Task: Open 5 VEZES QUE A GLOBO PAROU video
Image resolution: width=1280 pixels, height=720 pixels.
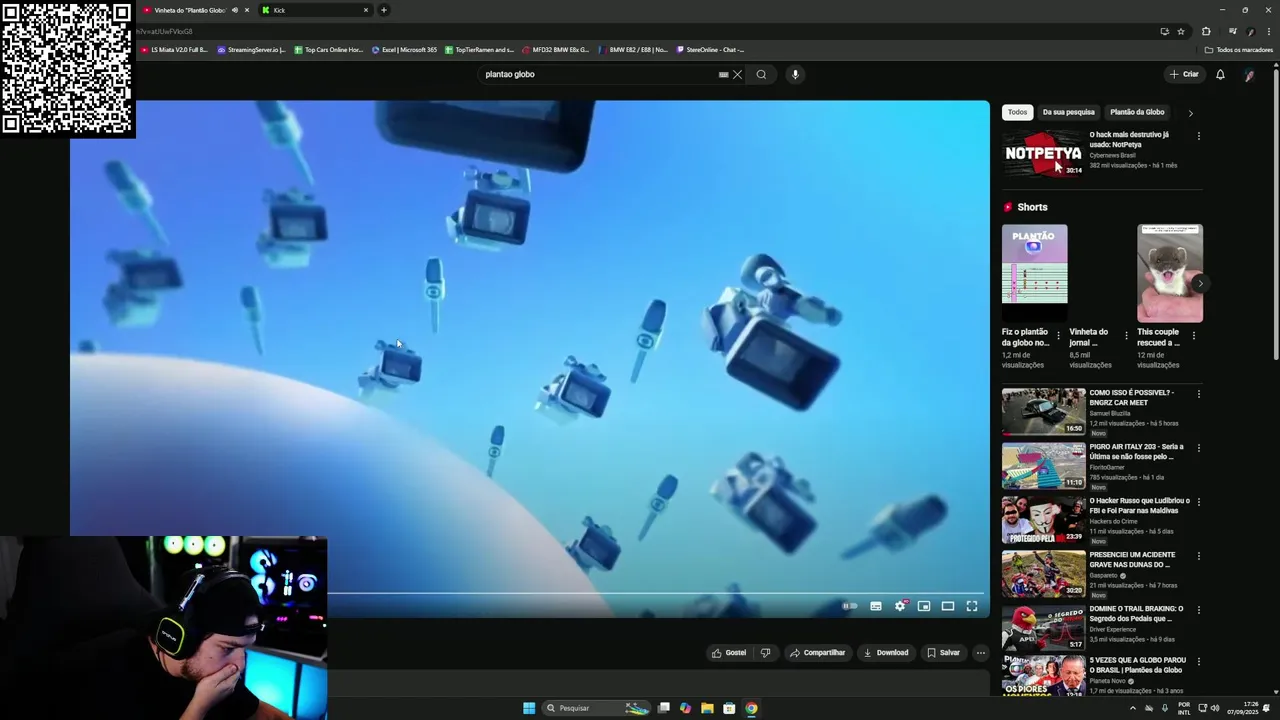Action: pos(1043,675)
